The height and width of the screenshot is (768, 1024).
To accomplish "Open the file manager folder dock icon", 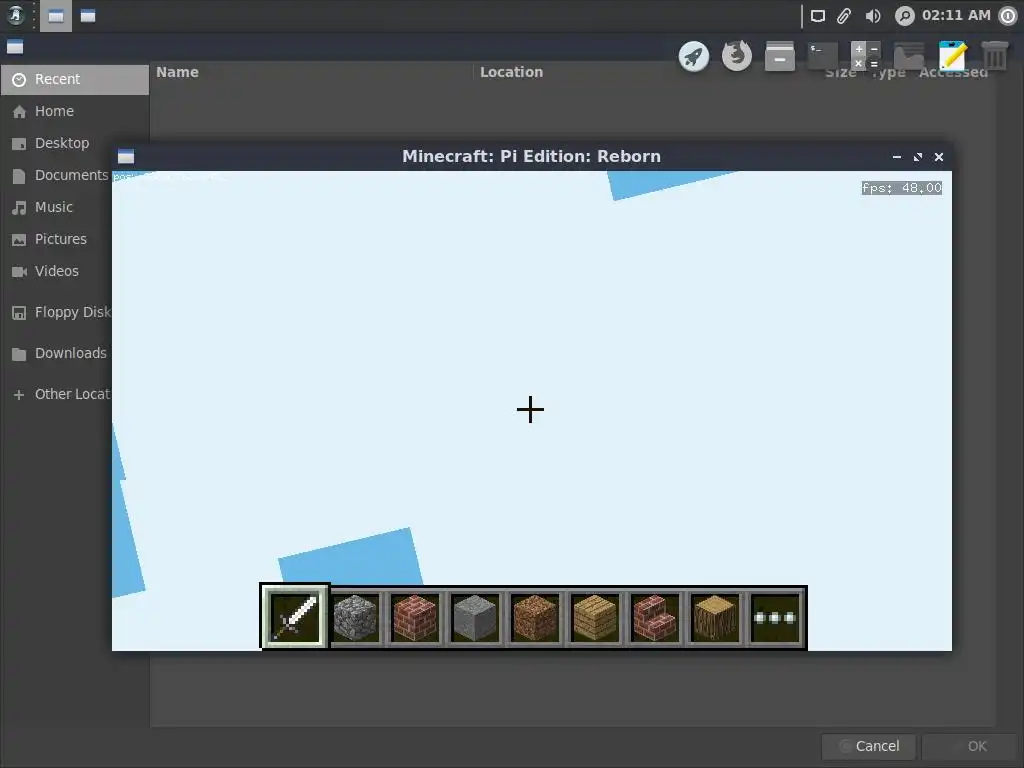I will [x=909, y=56].
